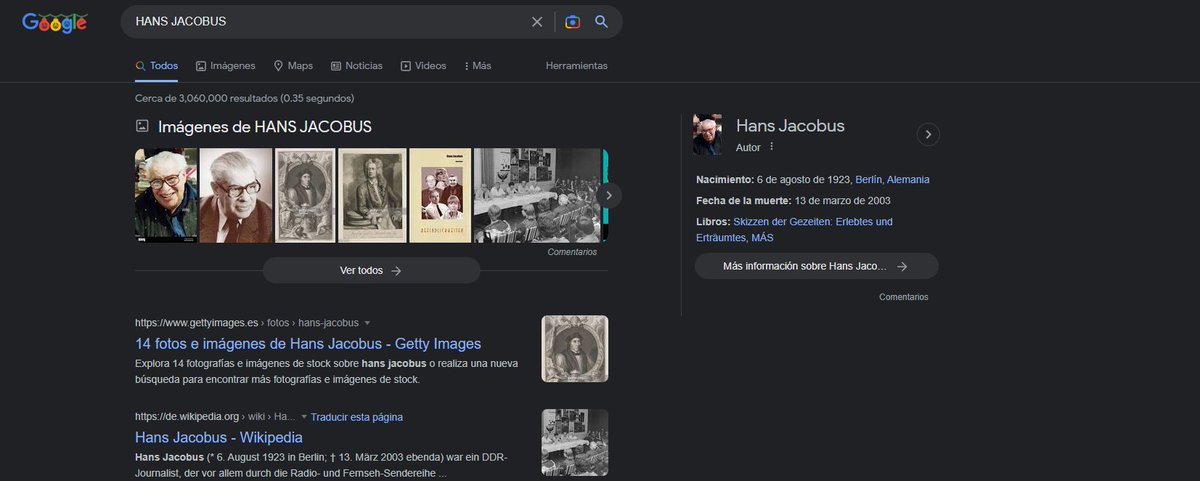Viewport: 1200px width, 481px height.
Task: Open Herramientas search tools
Action: point(577,66)
